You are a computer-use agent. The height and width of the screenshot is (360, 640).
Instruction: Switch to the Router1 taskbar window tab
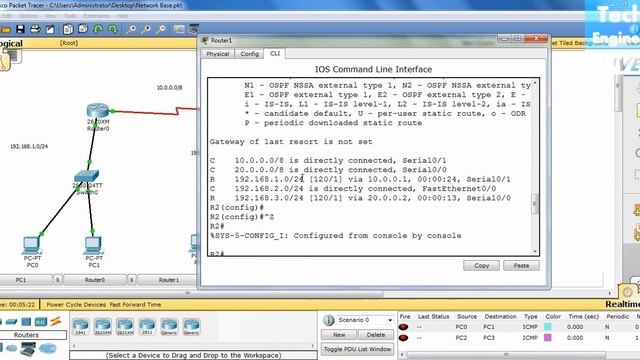[169, 280]
